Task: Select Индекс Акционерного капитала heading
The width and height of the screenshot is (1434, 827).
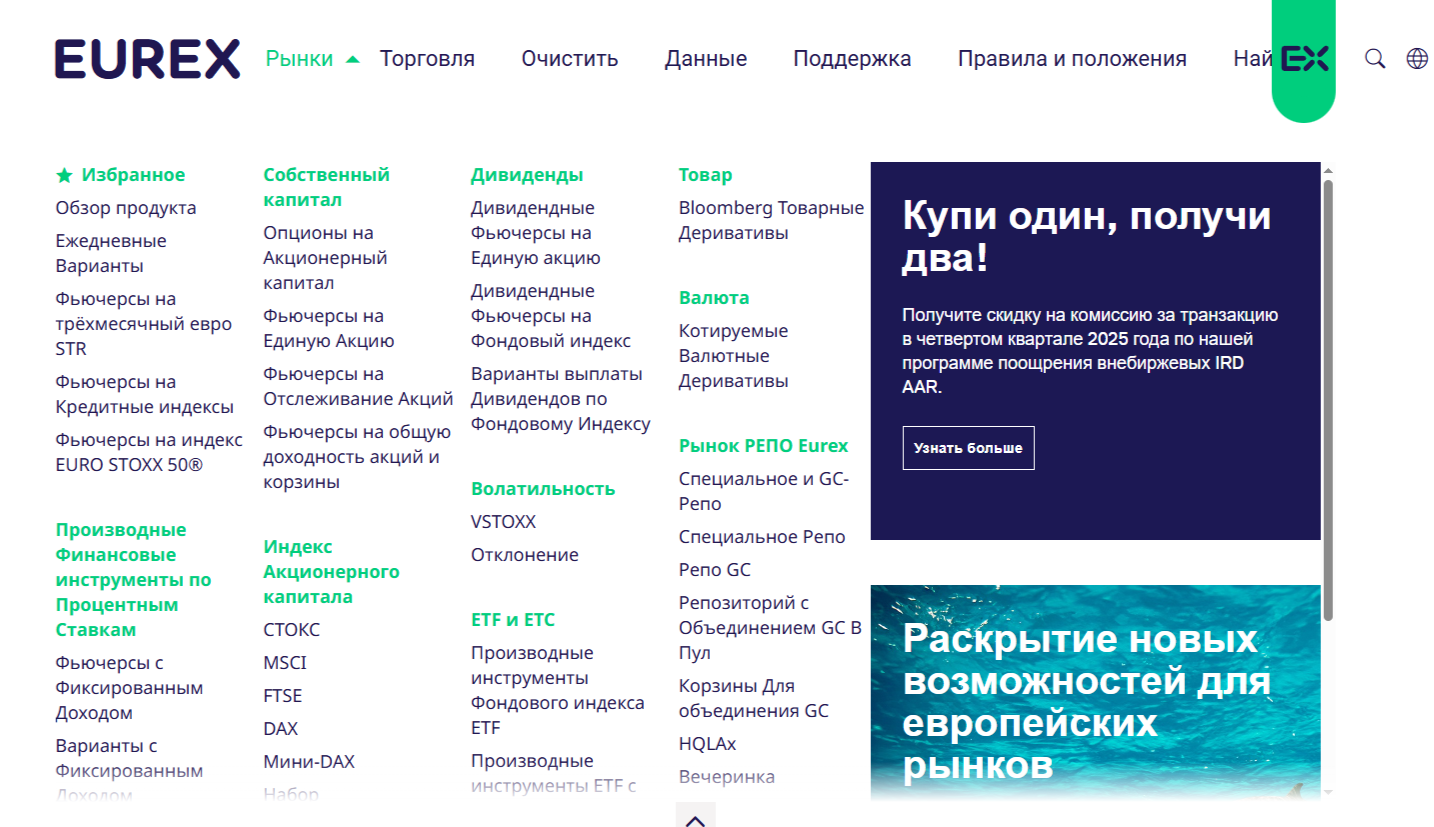Action: click(x=332, y=572)
